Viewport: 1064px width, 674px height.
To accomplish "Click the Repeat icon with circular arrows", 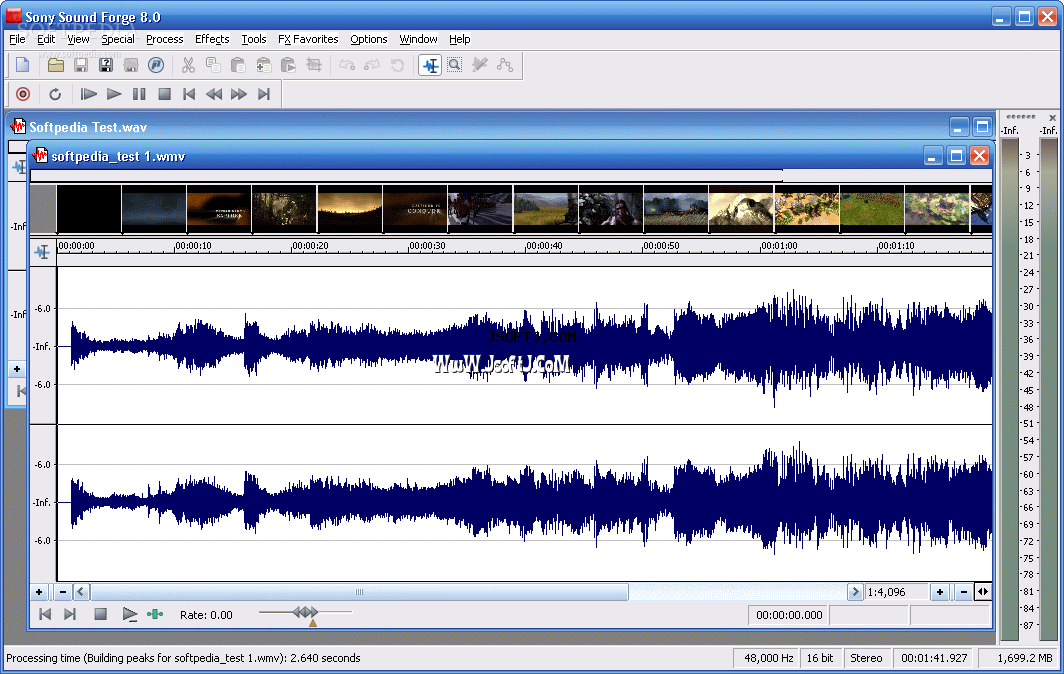I will (397, 65).
